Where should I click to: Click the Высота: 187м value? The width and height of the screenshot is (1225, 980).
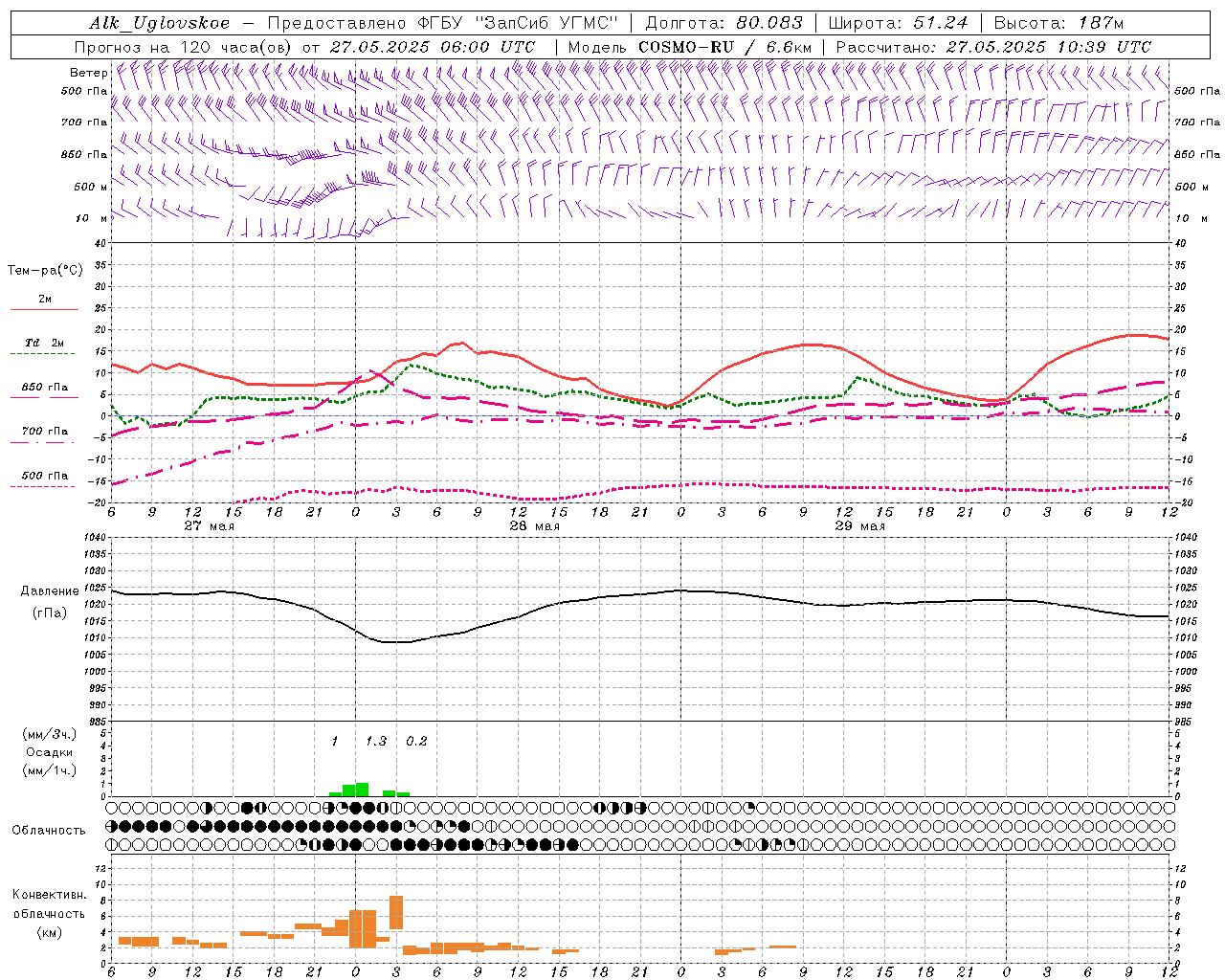click(x=1058, y=23)
